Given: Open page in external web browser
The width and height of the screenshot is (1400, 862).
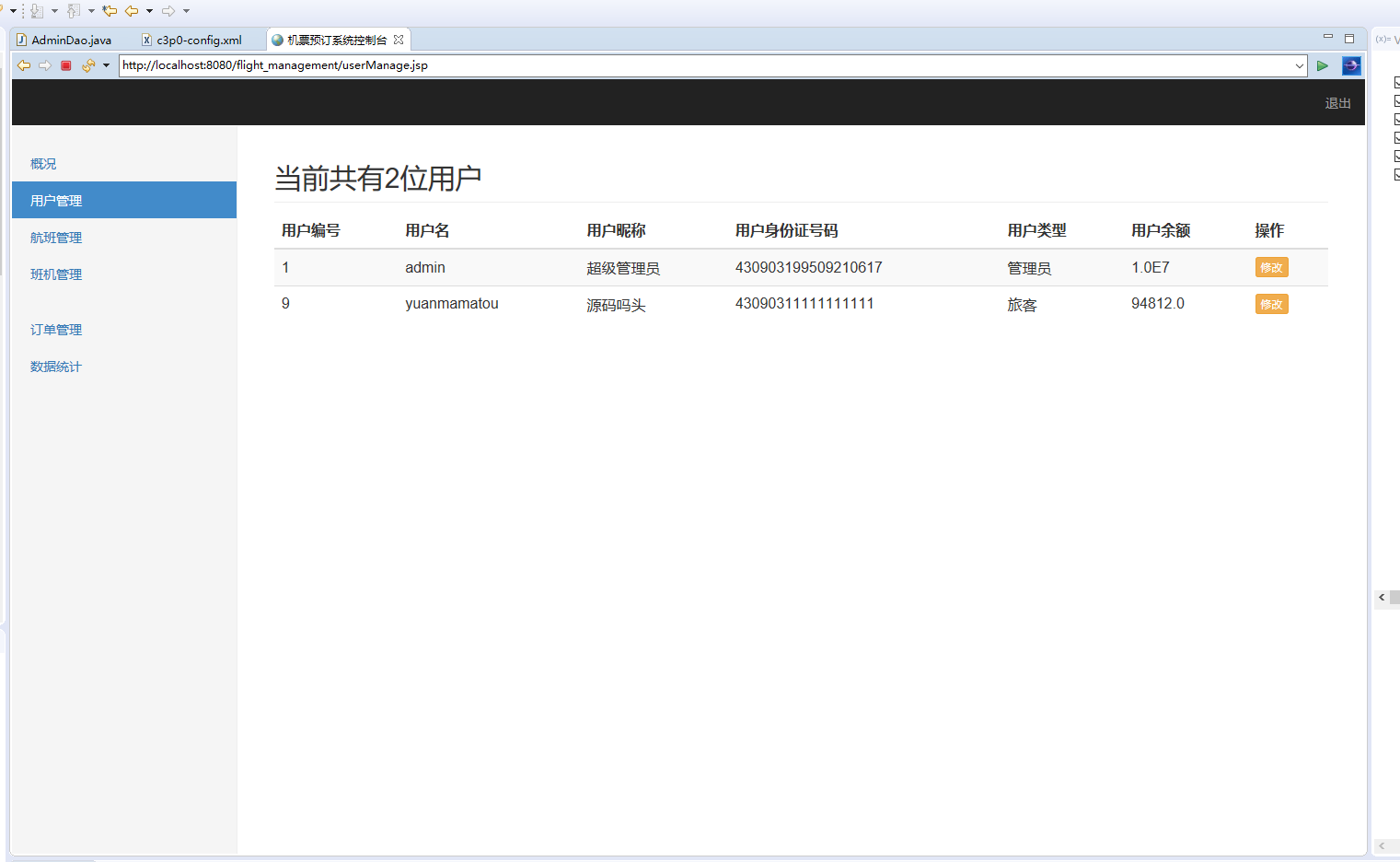Looking at the screenshot, I should pyautogui.click(x=1350, y=65).
